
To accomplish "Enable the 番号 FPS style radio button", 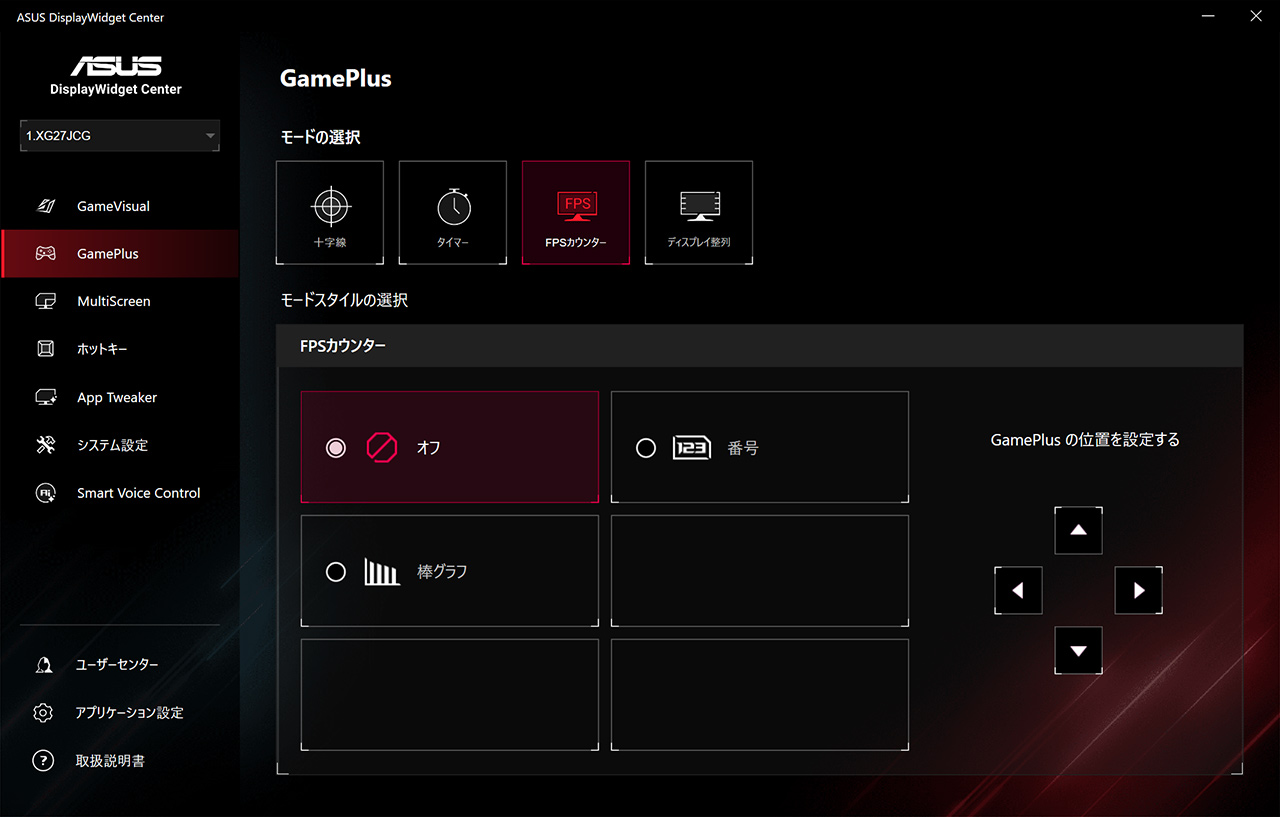I will (x=646, y=448).
